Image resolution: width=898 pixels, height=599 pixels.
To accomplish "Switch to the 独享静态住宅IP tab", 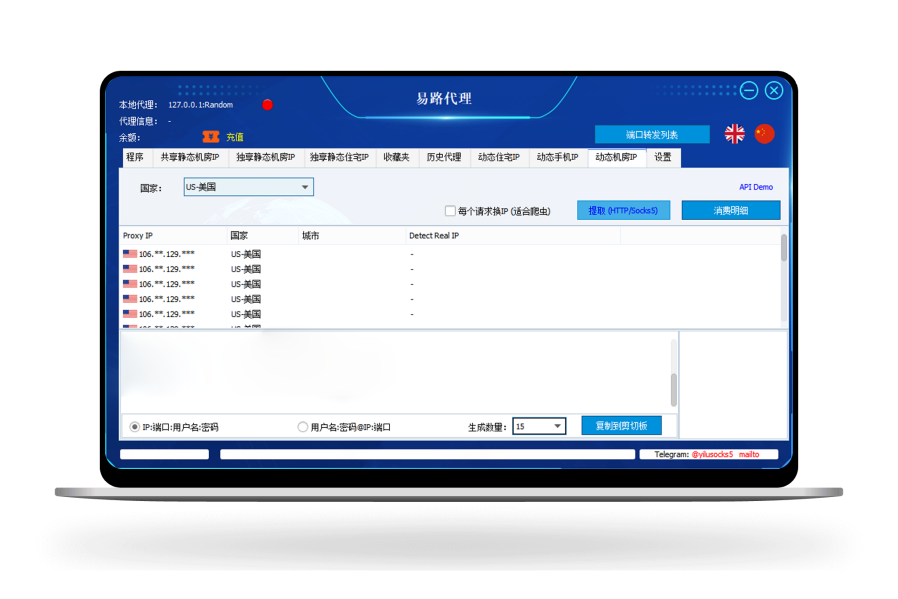I will (x=339, y=157).
